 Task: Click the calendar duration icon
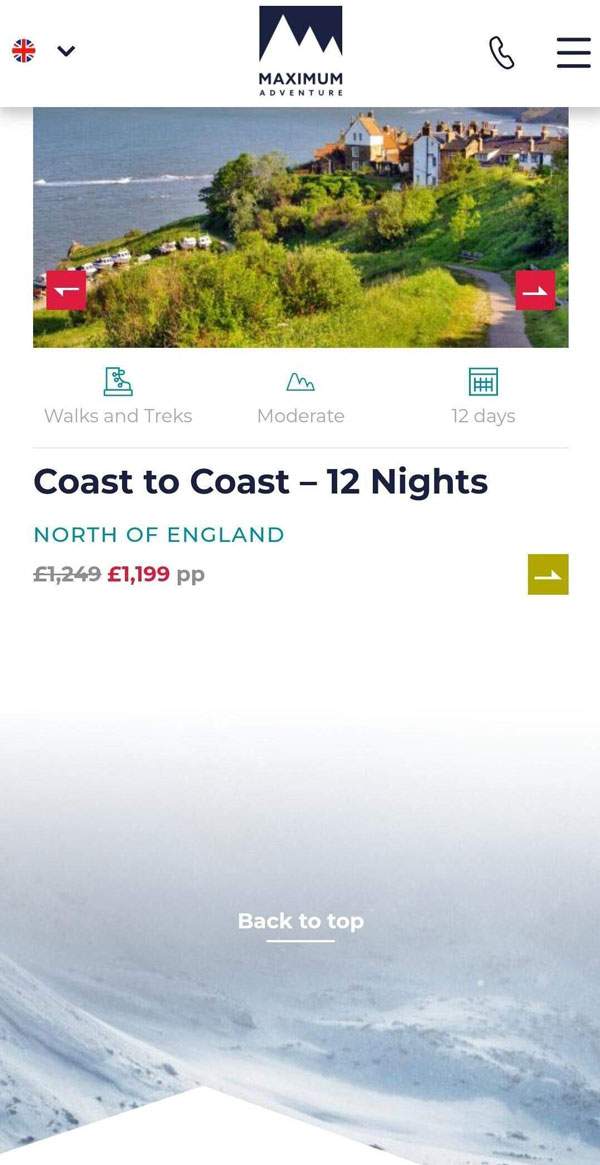(483, 381)
